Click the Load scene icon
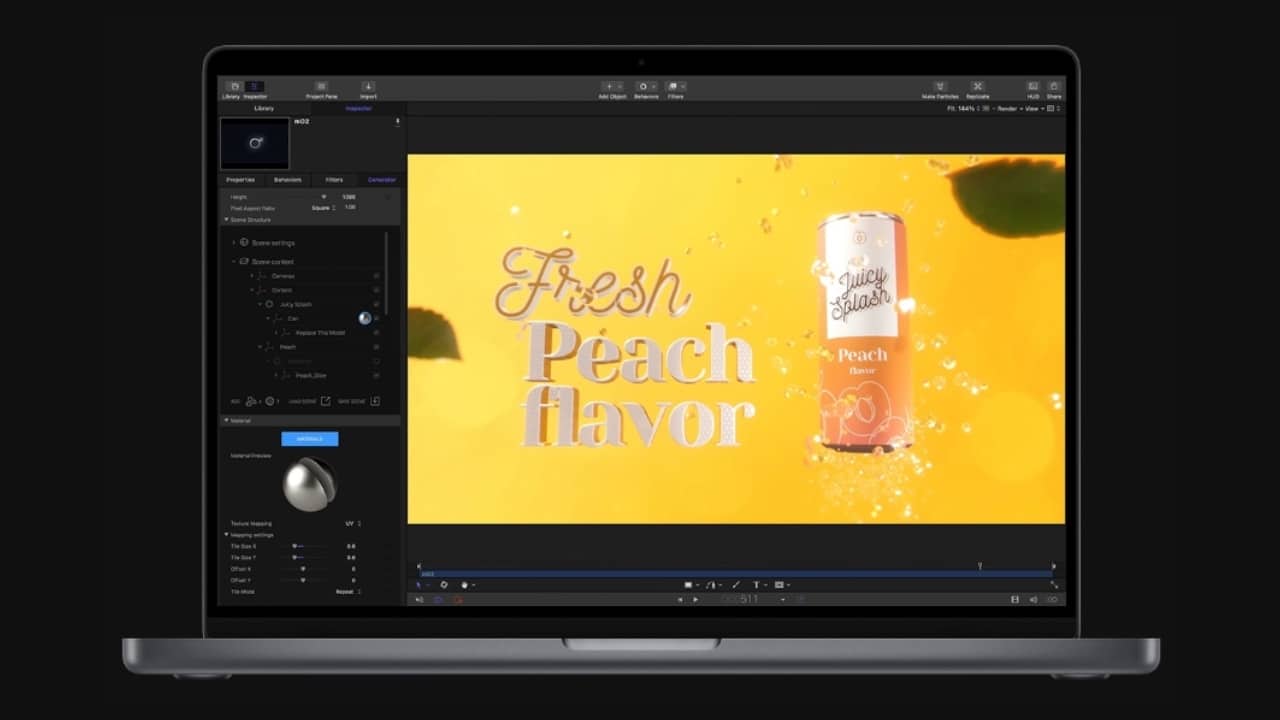This screenshot has height=720, width=1280. coord(325,401)
